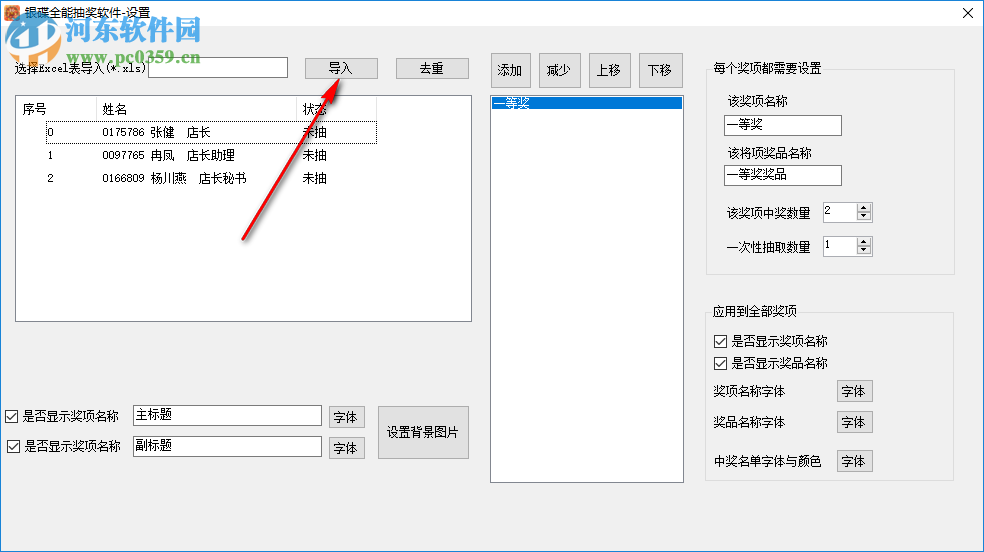Click the 该奖项名称 input containing 一等奖

pyautogui.click(x=783, y=125)
